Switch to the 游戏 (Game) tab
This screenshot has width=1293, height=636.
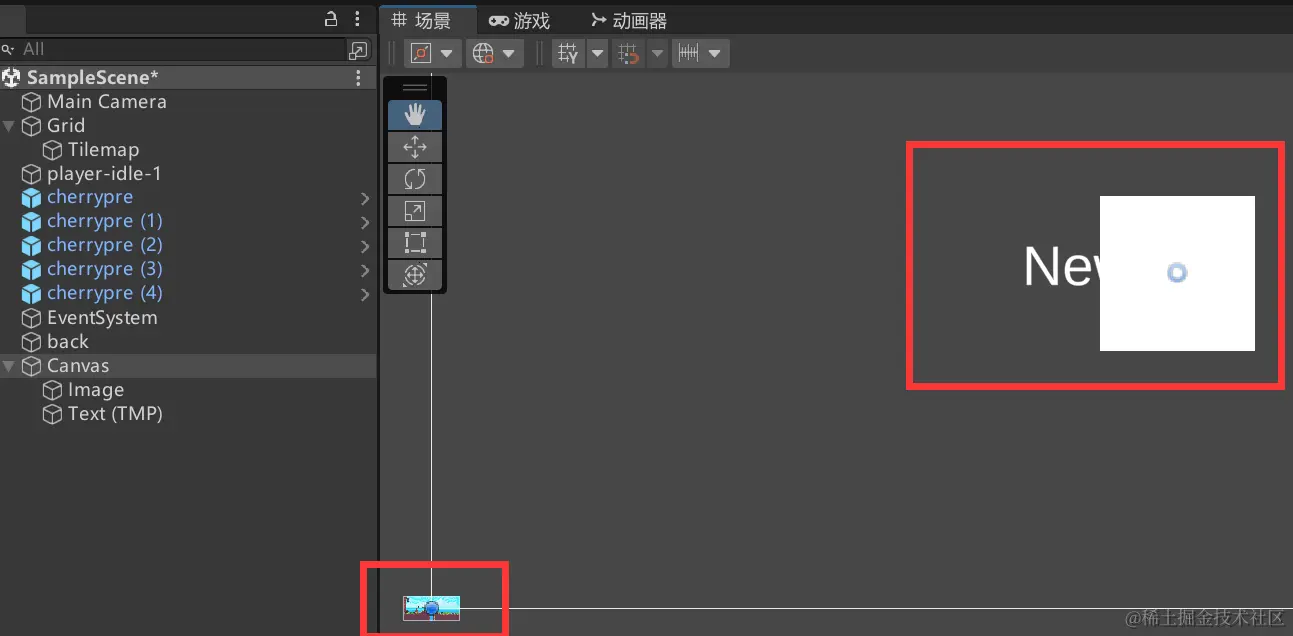(519, 20)
